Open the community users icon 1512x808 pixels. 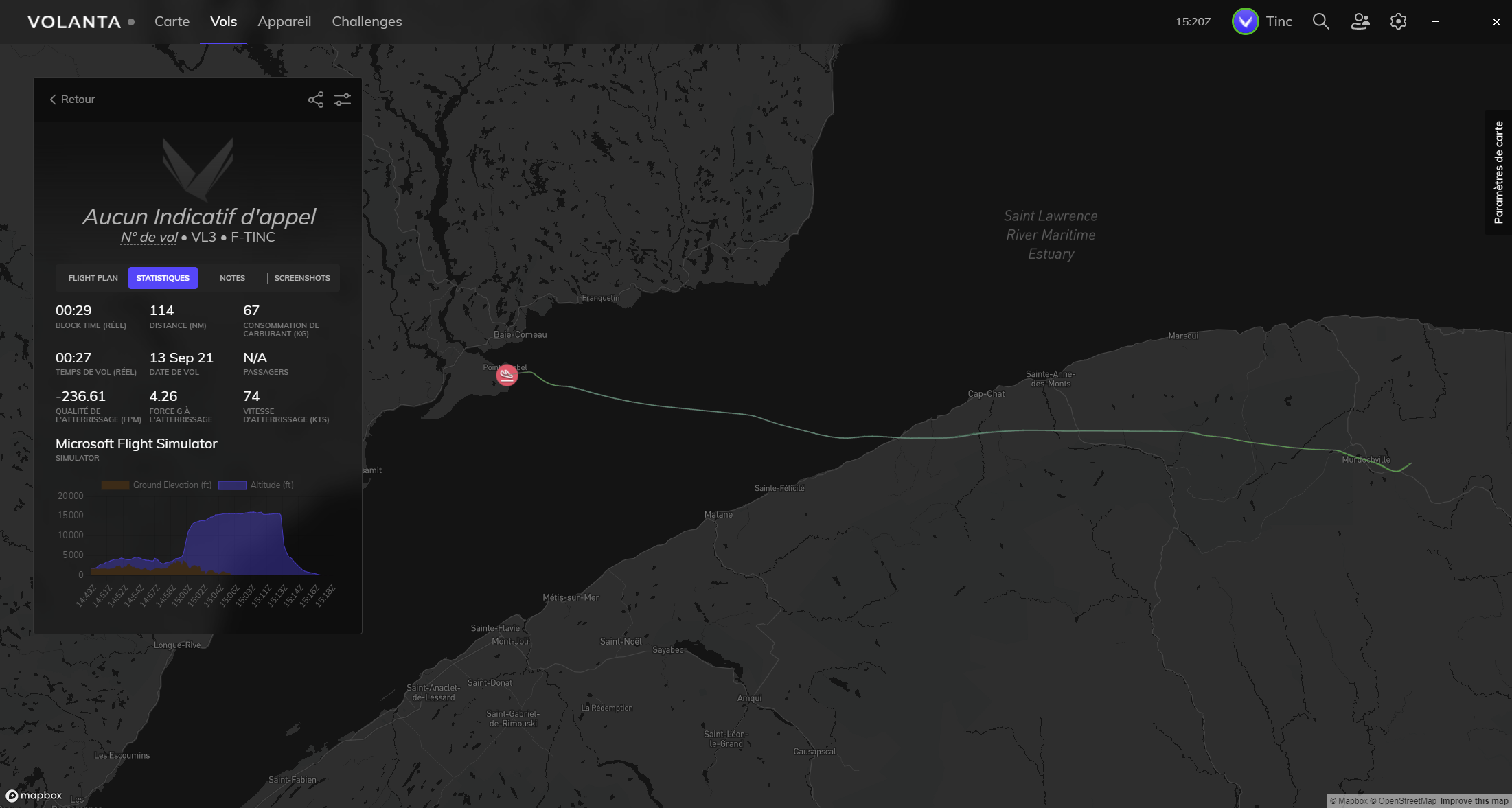[1360, 21]
